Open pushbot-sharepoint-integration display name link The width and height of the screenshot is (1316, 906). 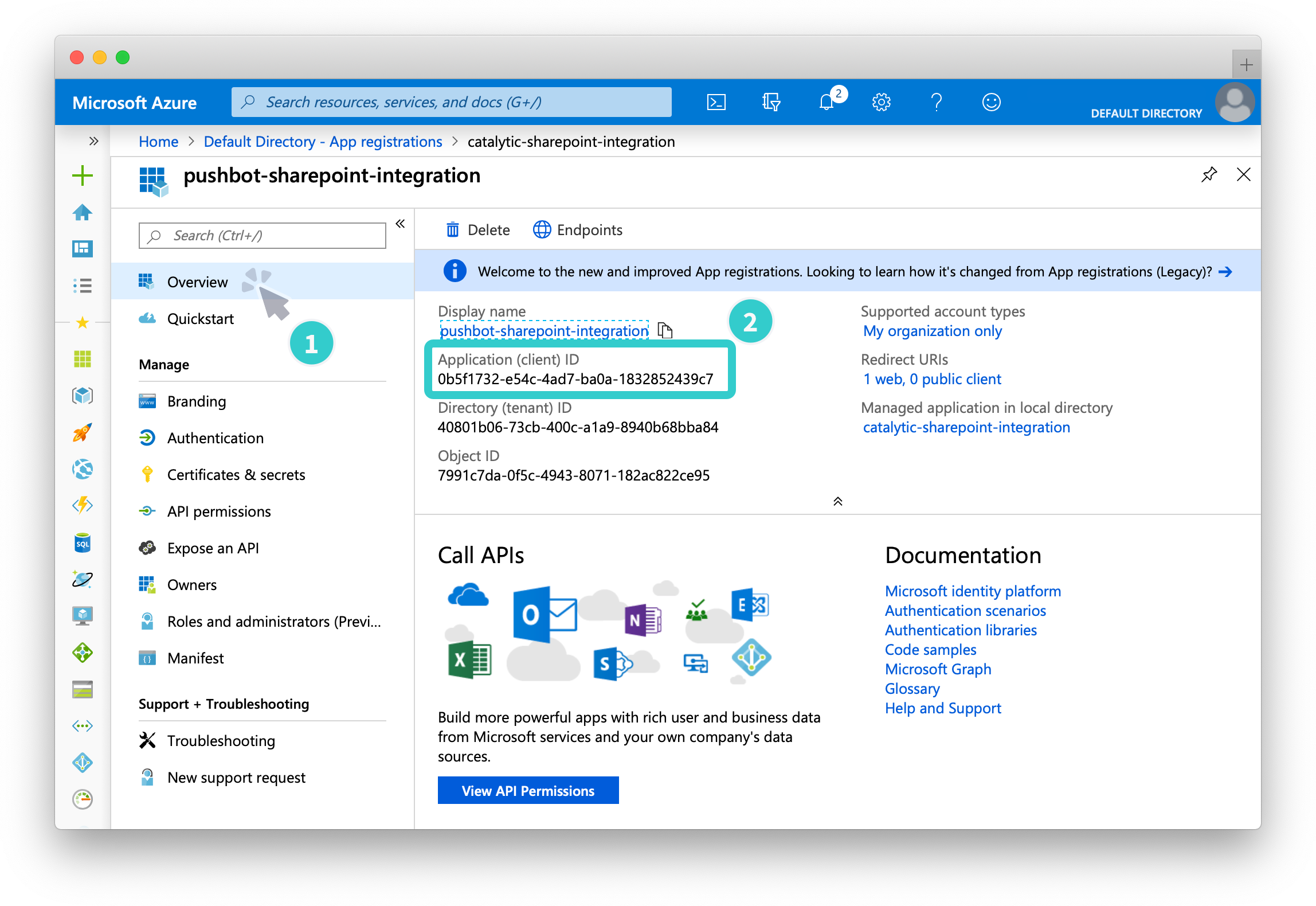point(544,330)
